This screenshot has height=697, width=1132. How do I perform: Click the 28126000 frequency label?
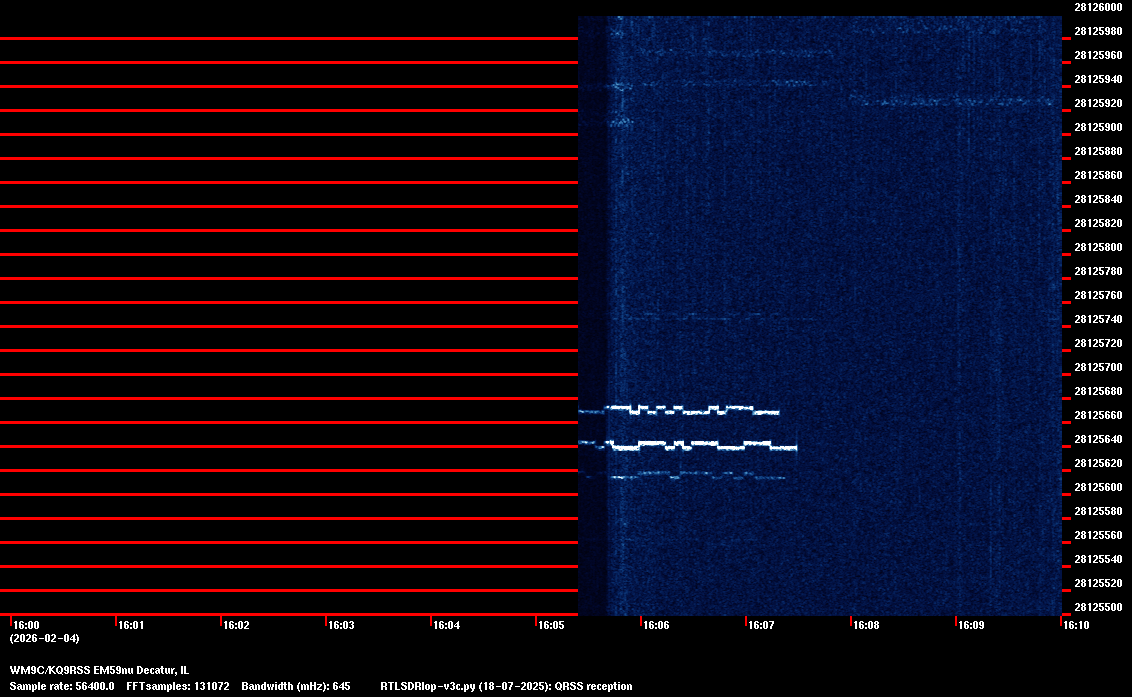pyautogui.click(x=1098, y=7)
